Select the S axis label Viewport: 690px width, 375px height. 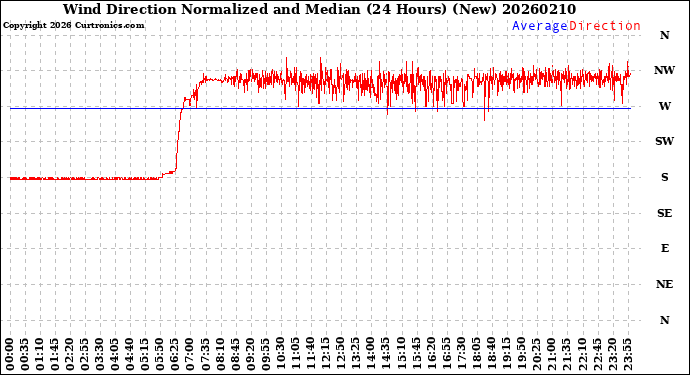click(x=664, y=177)
